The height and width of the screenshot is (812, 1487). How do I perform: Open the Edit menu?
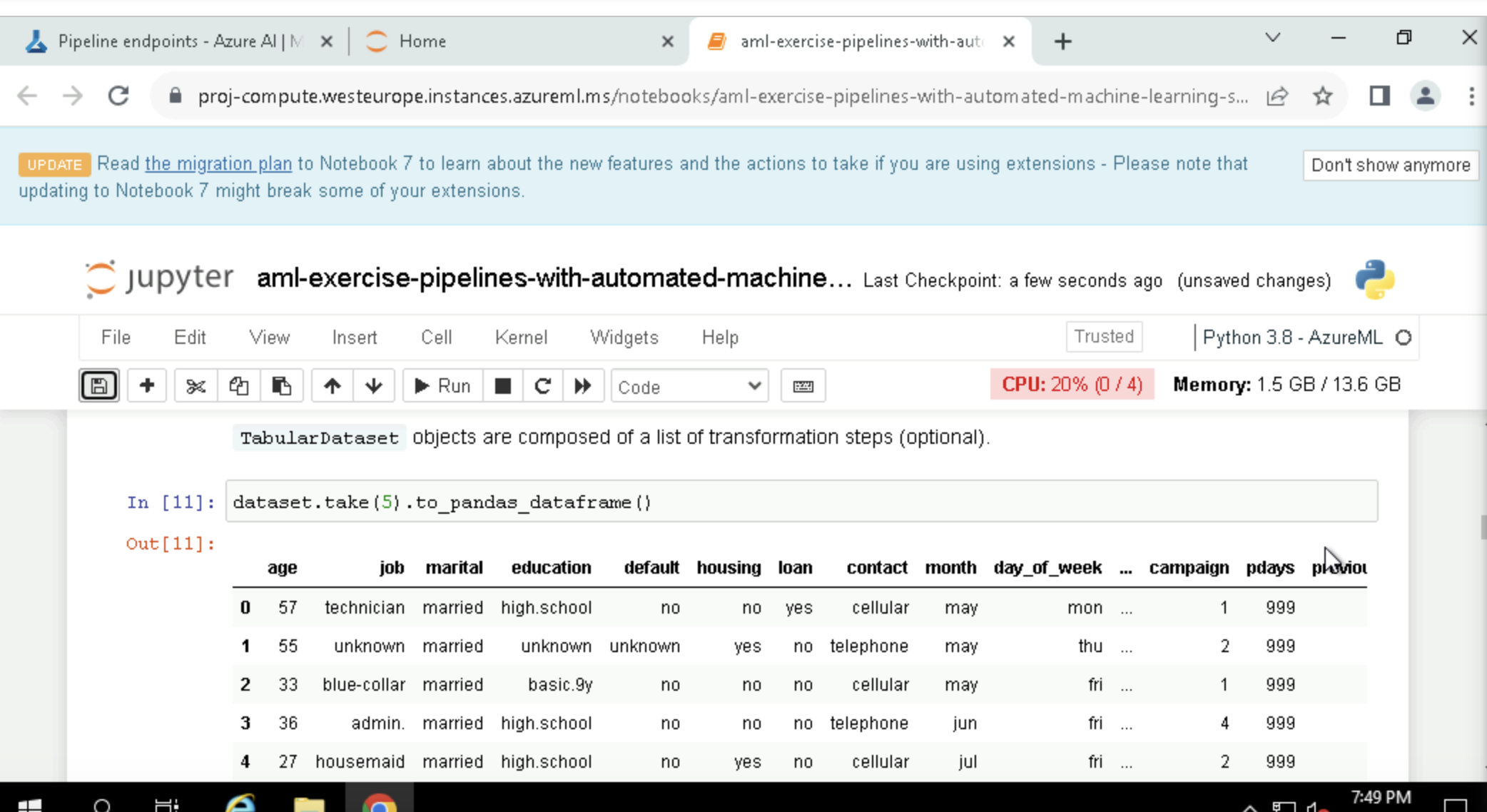click(x=190, y=338)
